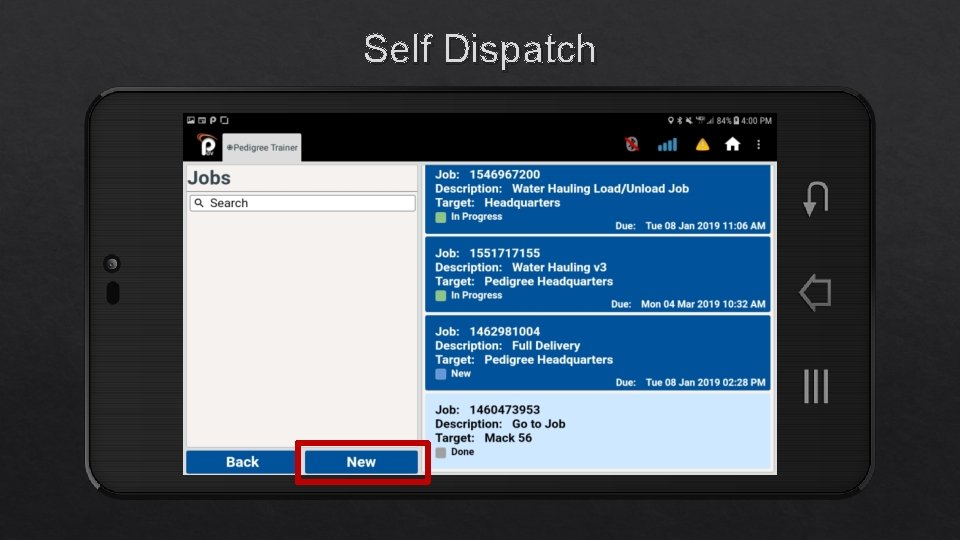Tap the phone's back arrow hardware key

pyautogui.click(x=816, y=292)
